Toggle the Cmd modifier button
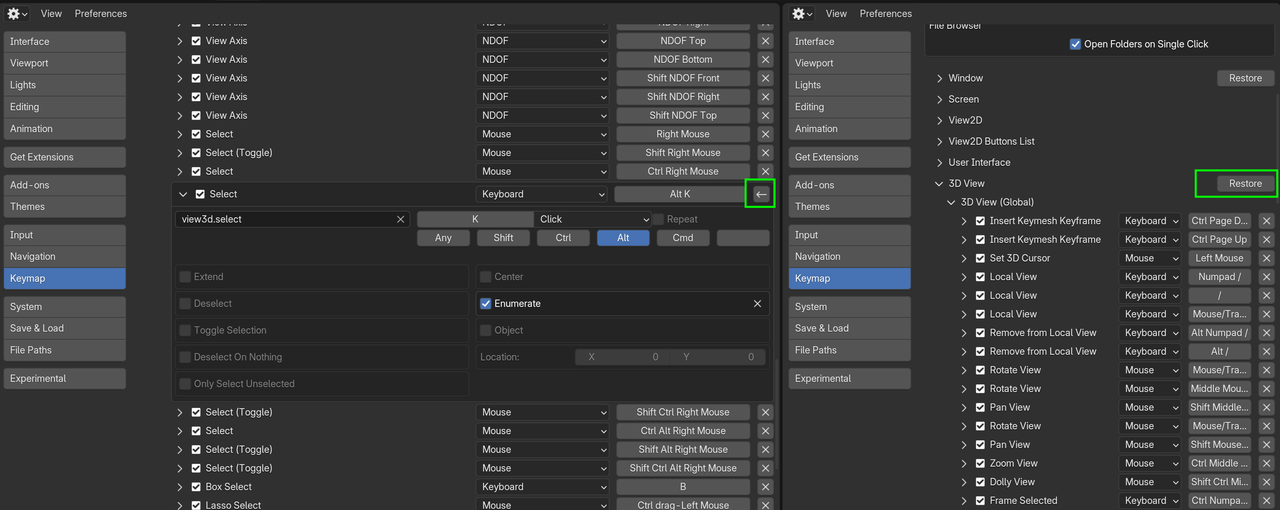Screen dimensions: 1280x510 [x=683, y=238]
